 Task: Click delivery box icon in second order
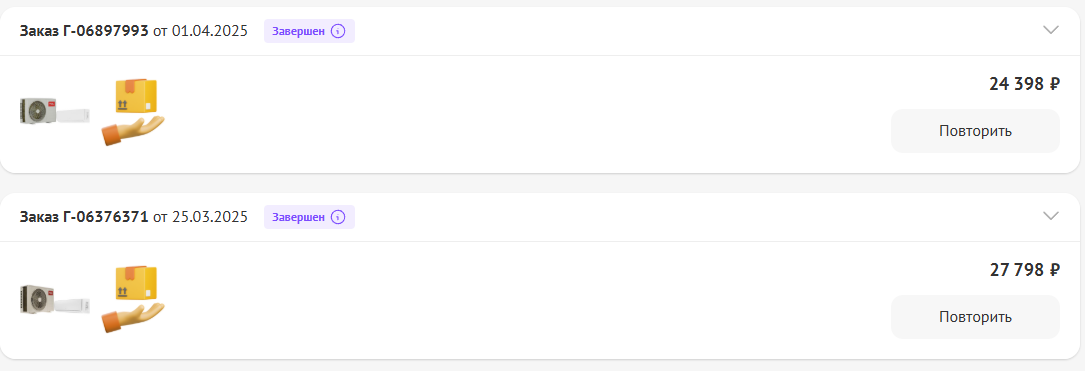click(x=133, y=298)
